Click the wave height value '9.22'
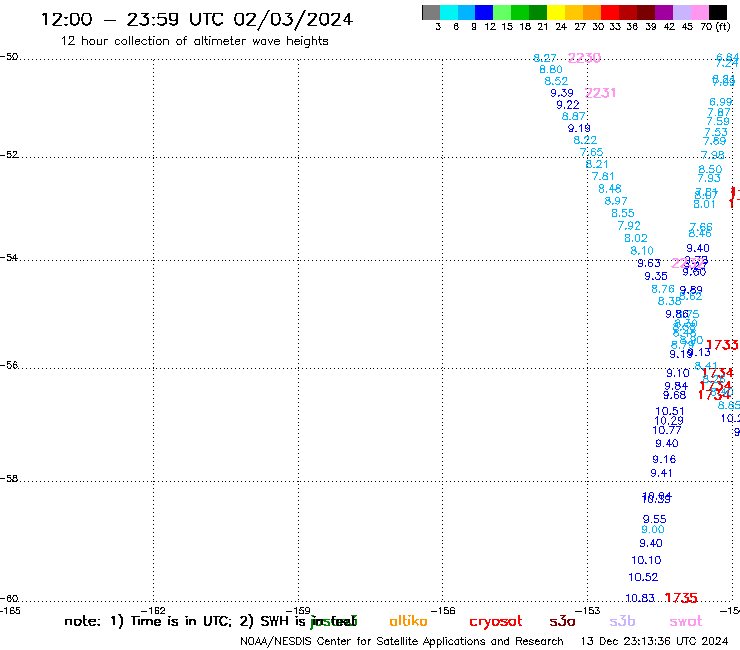Image resolution: width=740 pixels, height=650 pixels. pos(568,105)
